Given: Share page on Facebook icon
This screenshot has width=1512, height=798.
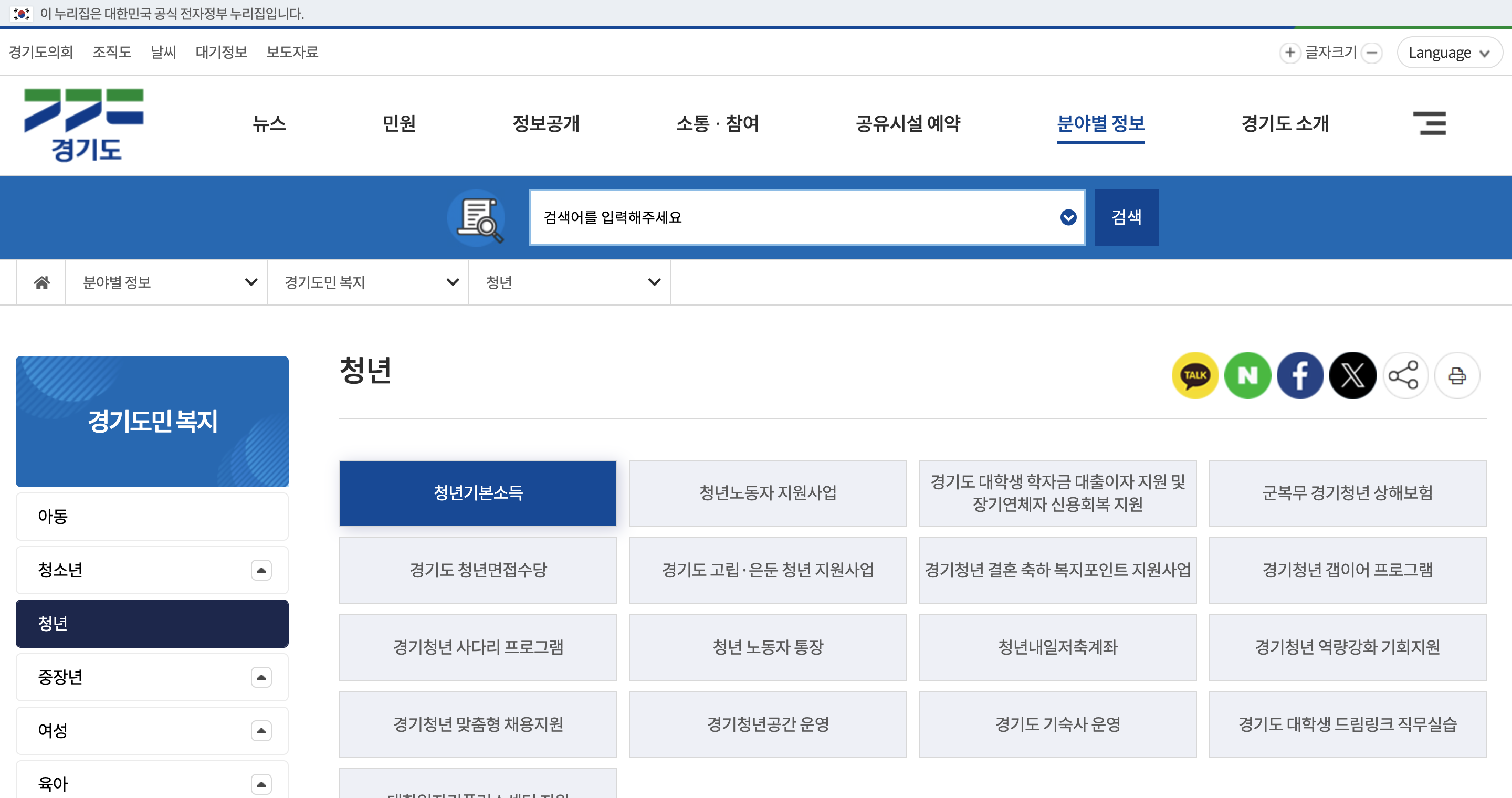Looking at the screenshot, I should pyautogui.click(x=1300, y=375).
